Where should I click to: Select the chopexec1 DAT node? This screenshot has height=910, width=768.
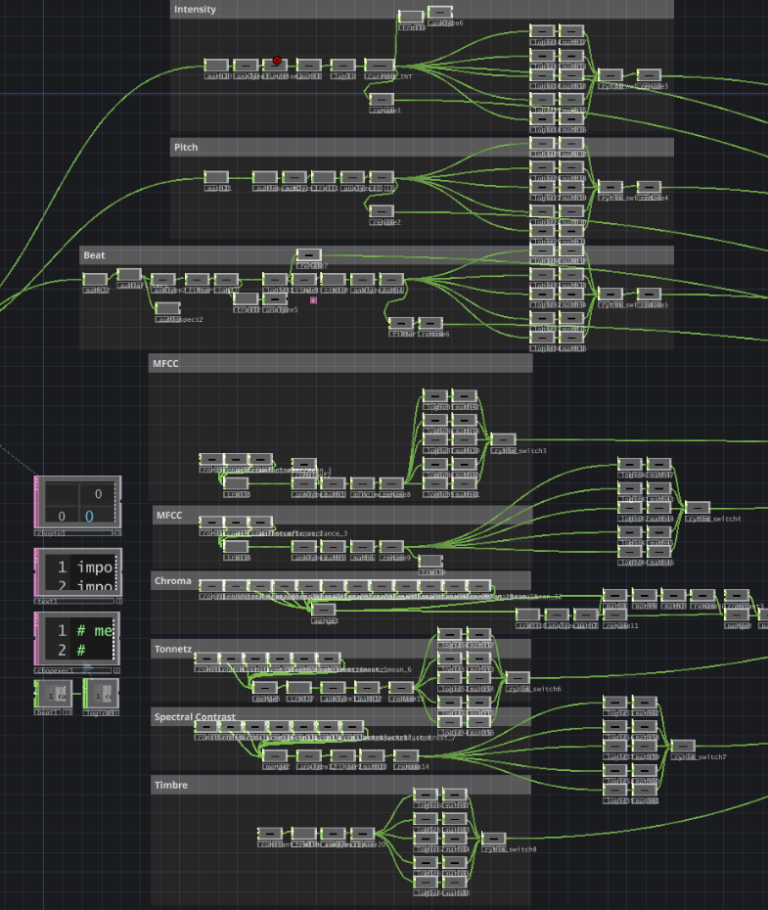(78, 639)
